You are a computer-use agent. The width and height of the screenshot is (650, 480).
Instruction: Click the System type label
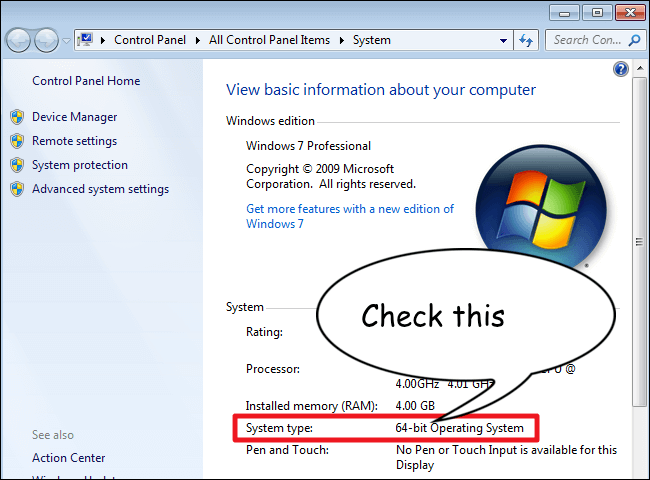pyautogui.click(x=279, y=428)
